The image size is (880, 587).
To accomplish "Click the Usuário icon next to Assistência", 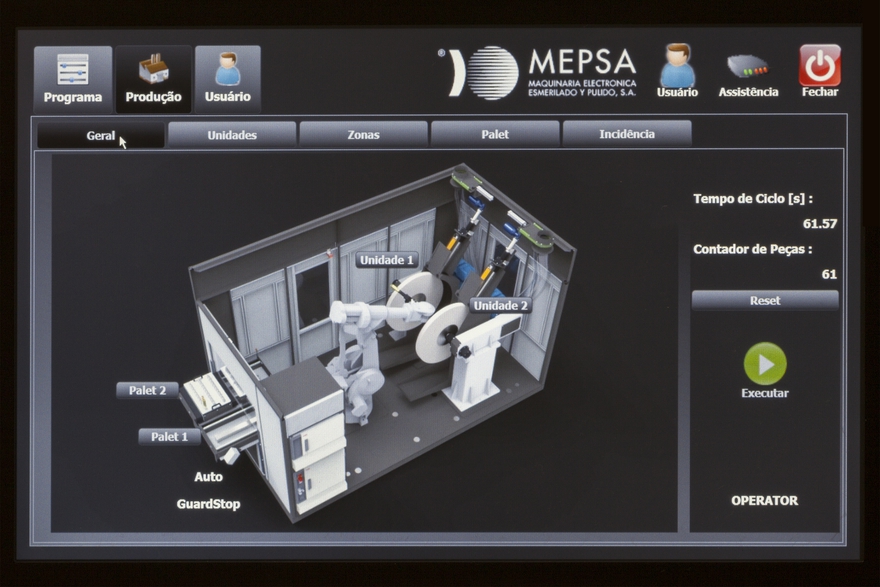I will (677, 71).
